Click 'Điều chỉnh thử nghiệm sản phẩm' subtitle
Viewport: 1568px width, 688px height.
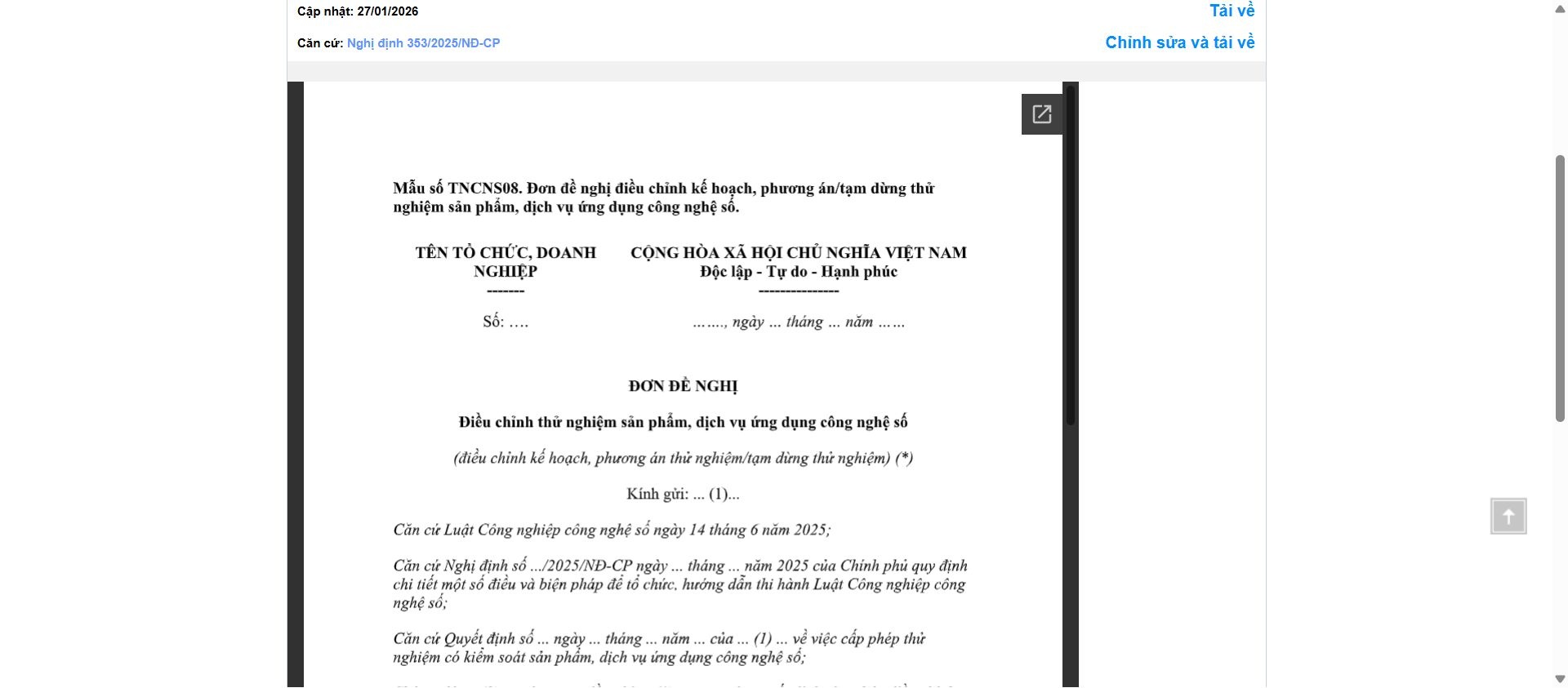[x=683, y=422]
